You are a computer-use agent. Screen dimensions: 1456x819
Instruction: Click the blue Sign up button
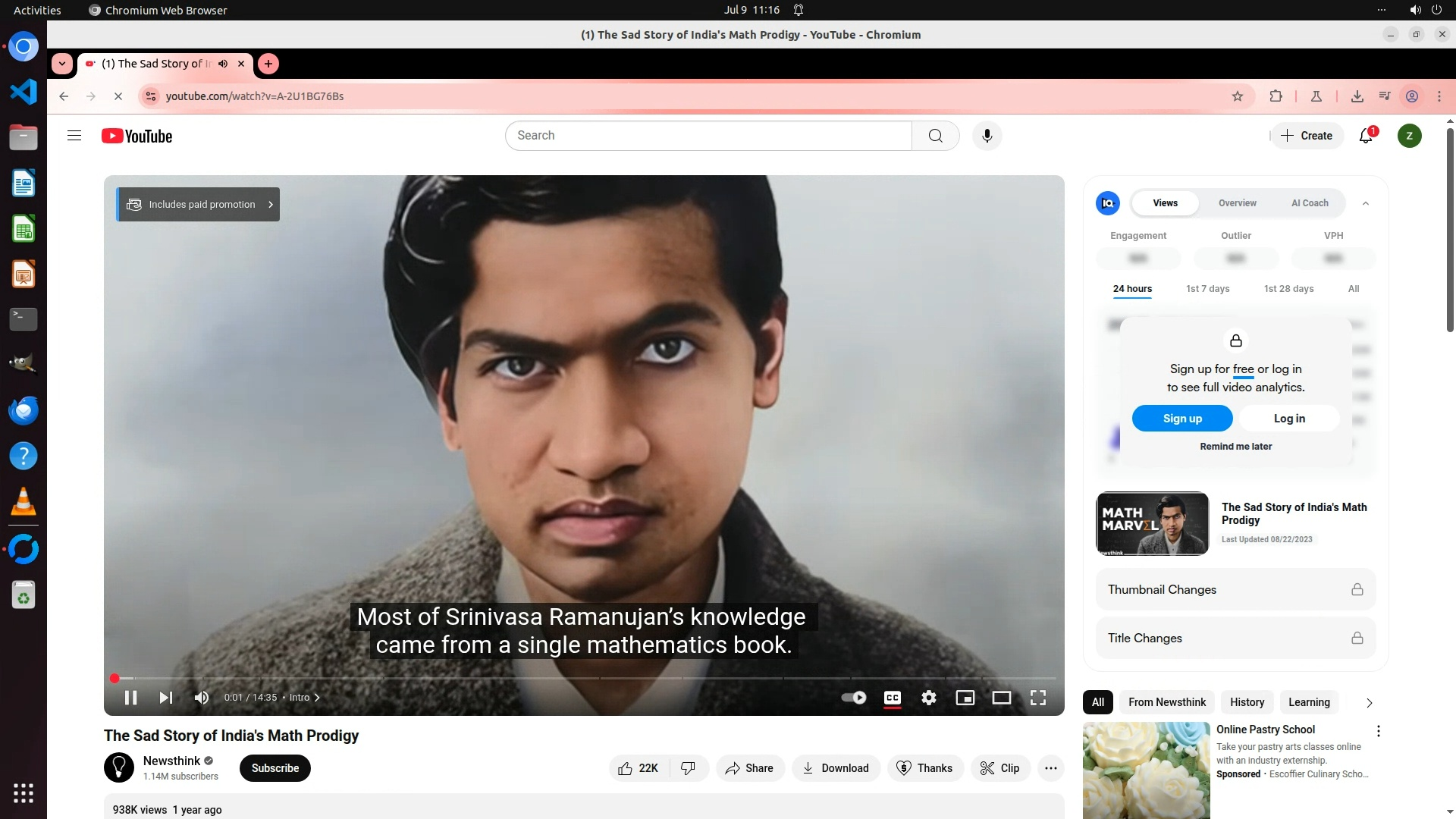[x=1181, y=419]
